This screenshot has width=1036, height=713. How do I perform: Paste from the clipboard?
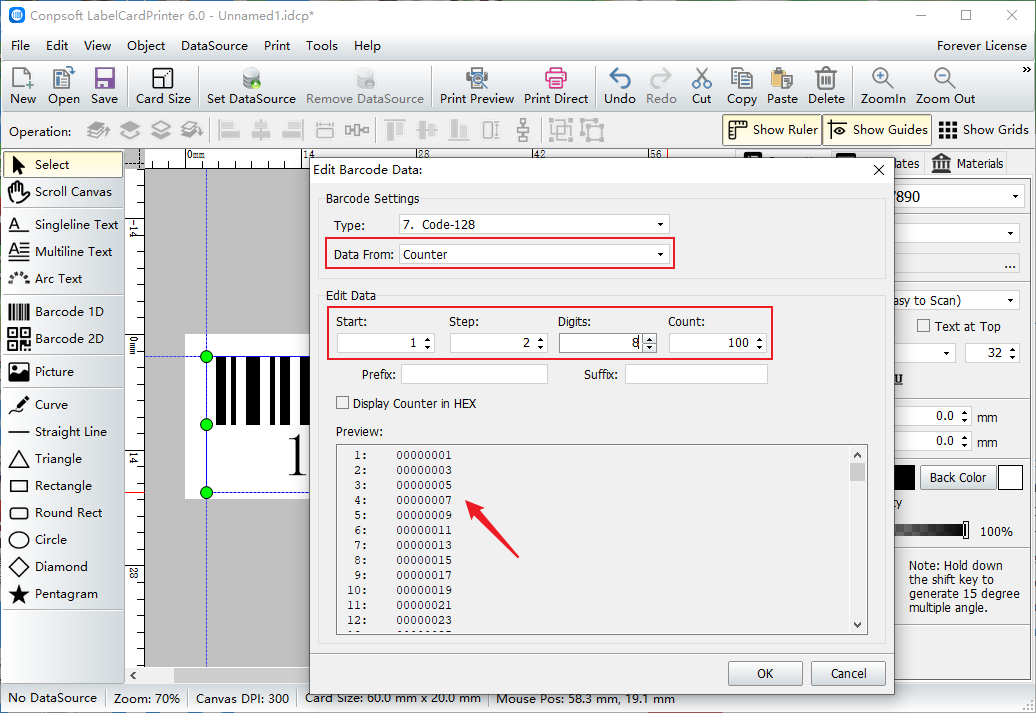782,86
